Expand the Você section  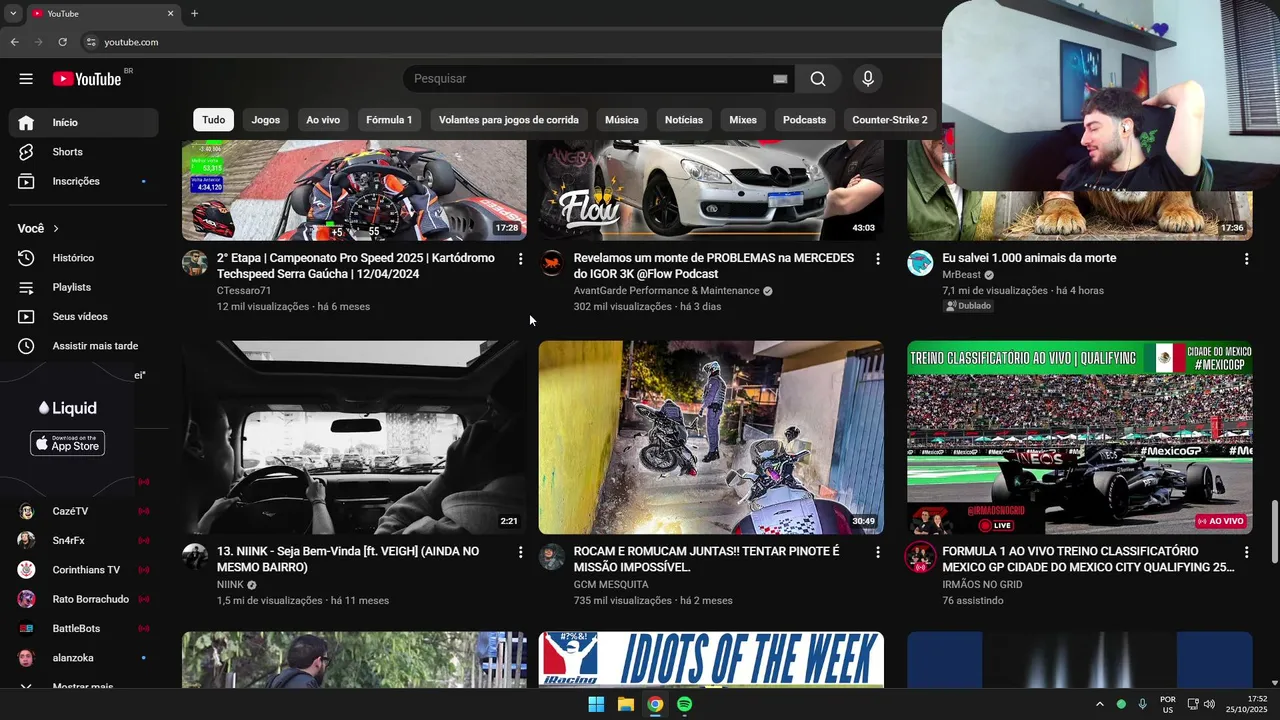point(38,228)
